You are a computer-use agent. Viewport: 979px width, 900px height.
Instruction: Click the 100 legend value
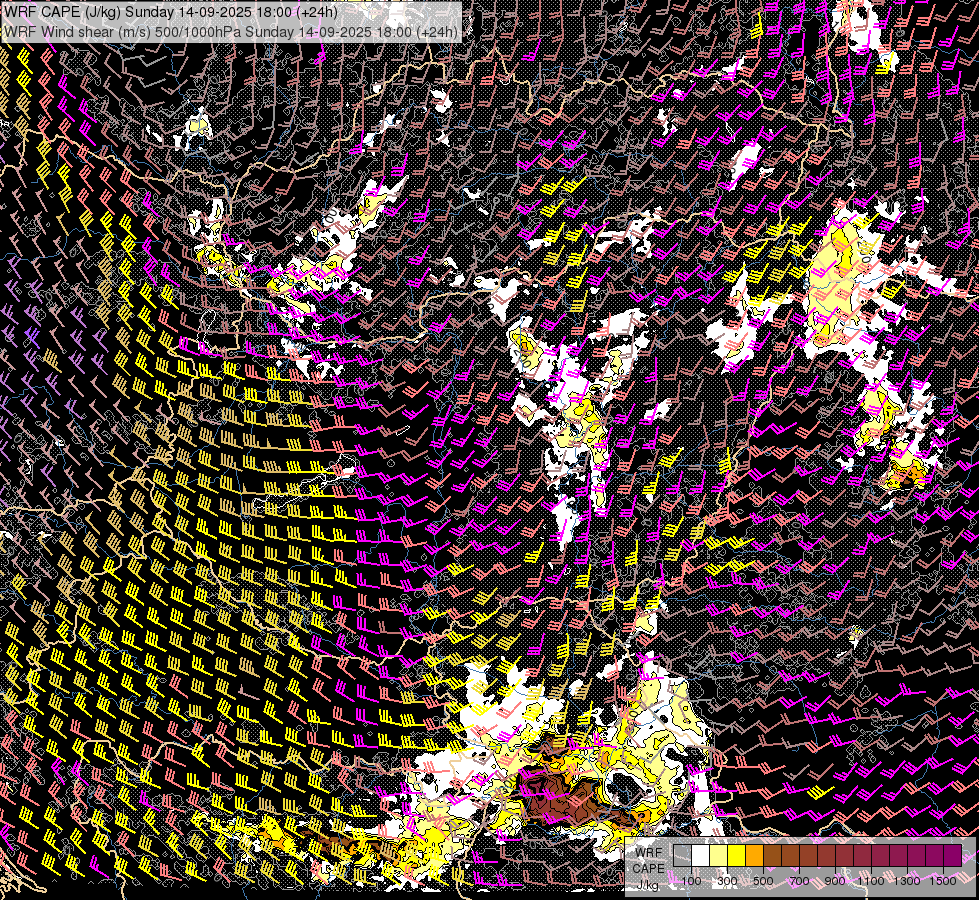pos(691,881)
